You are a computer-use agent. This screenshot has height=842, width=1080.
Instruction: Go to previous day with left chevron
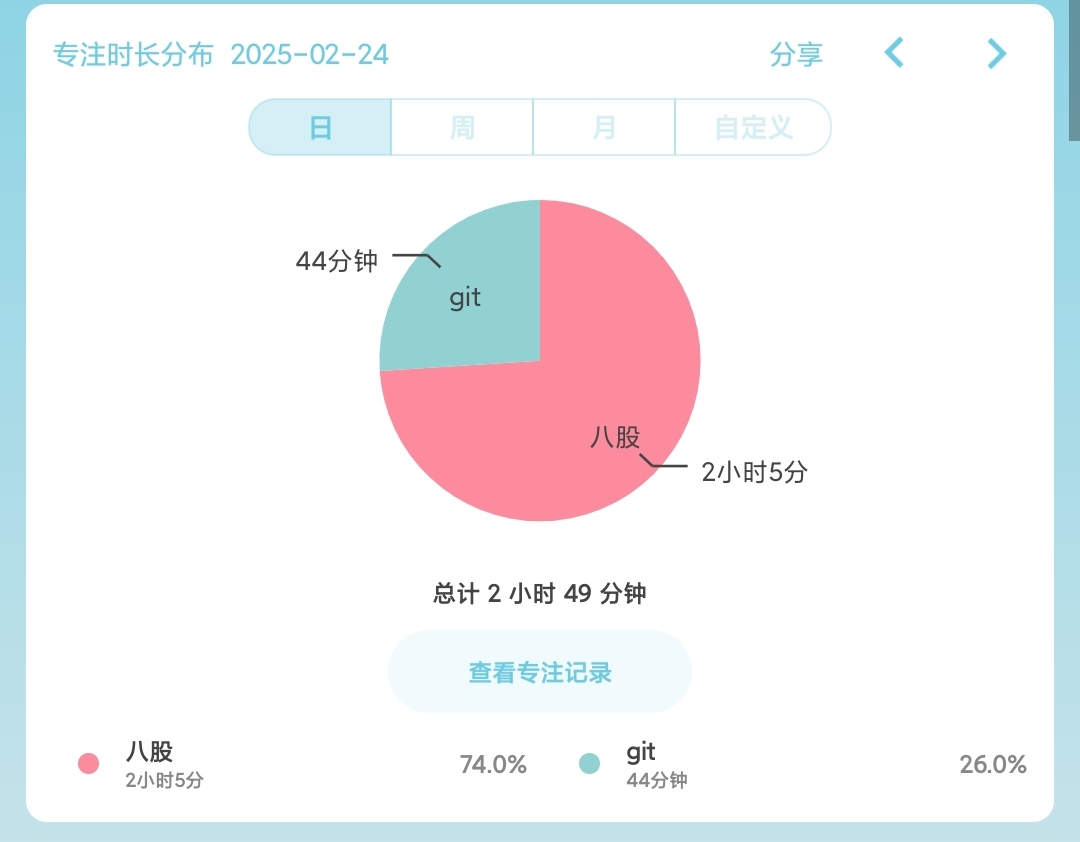tap(894, 53)
